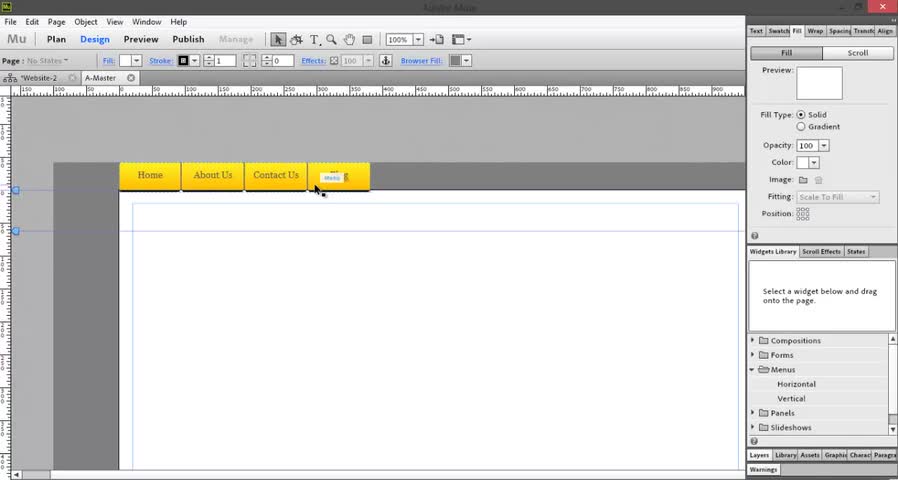Select the Gradient fill type
898x480 pixels.
801,127
